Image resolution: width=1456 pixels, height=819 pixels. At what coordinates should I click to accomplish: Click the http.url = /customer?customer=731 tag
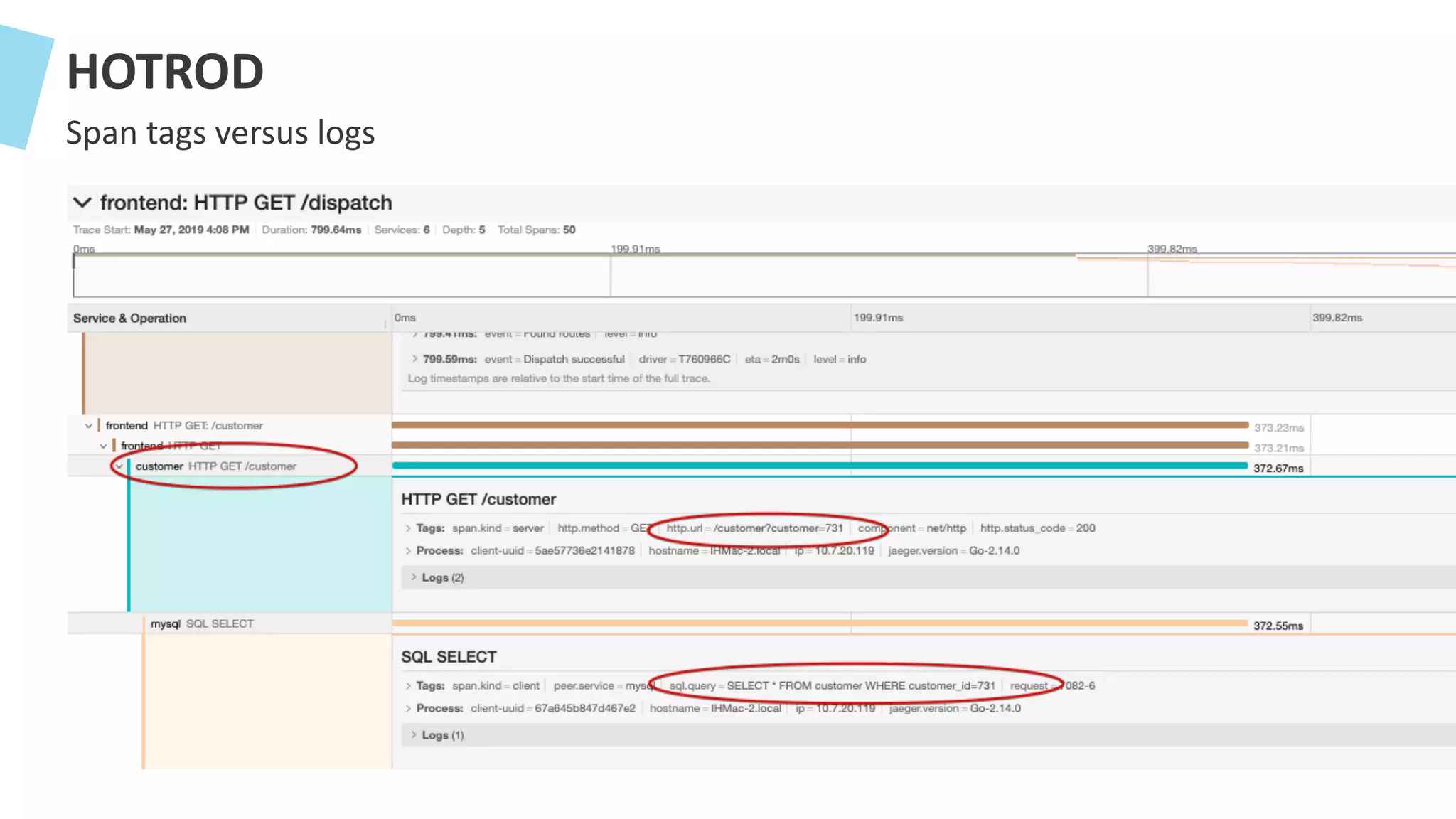pyautogui.click(x=754, y=528)
